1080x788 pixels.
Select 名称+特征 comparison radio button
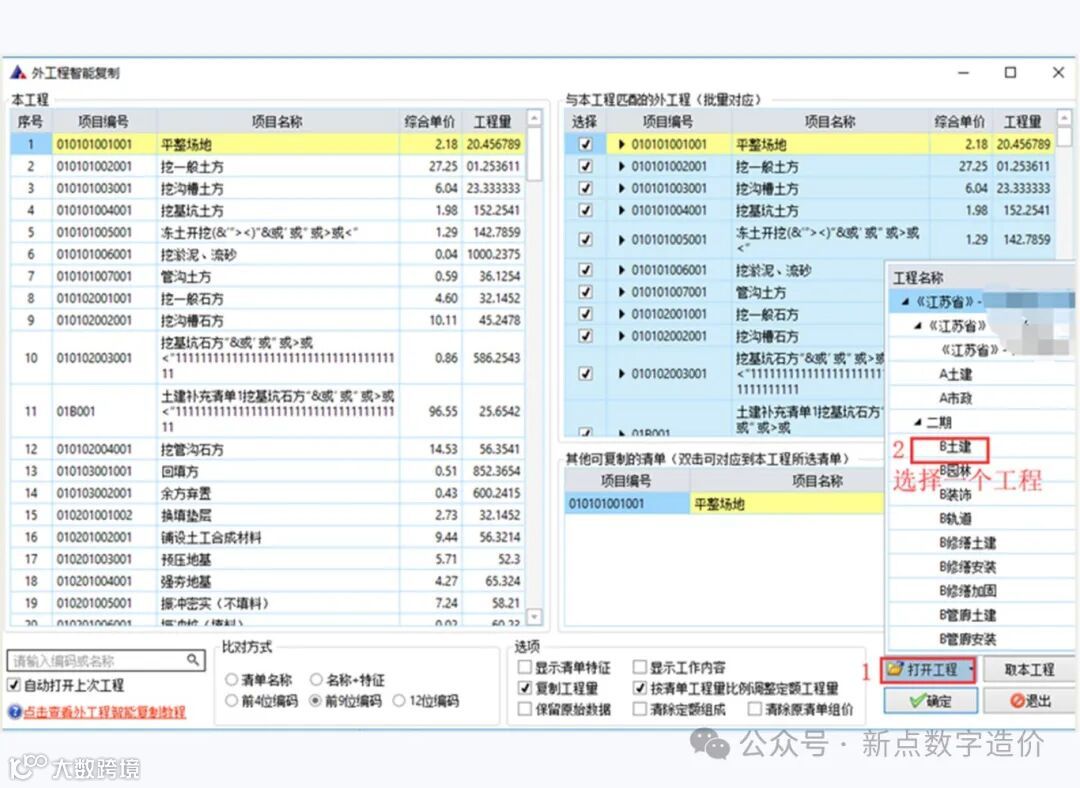316,680
